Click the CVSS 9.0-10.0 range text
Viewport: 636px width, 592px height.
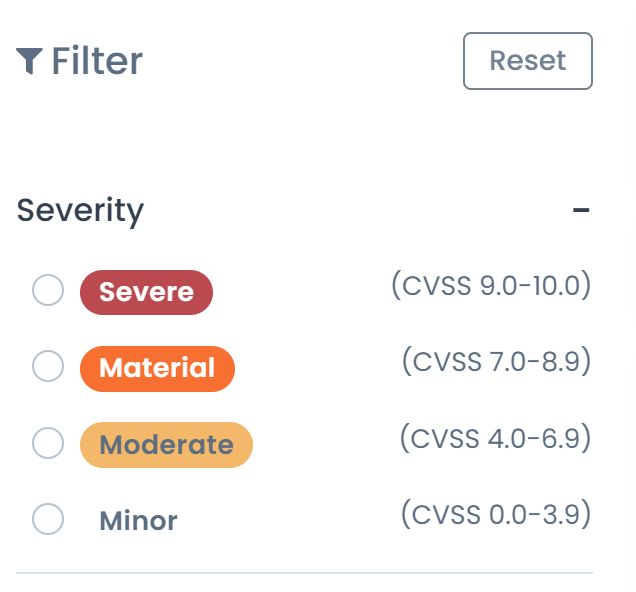click(x=491, y=286)
